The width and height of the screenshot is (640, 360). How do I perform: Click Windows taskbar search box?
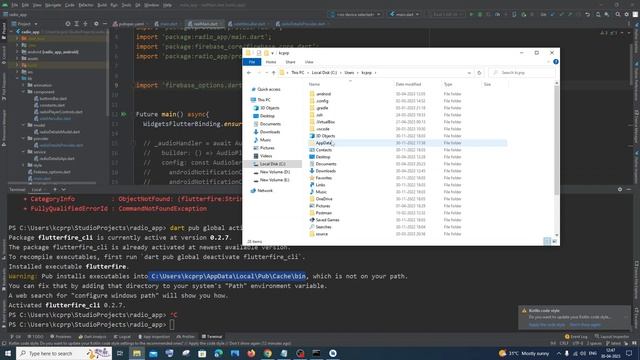(x=64, y=353)
